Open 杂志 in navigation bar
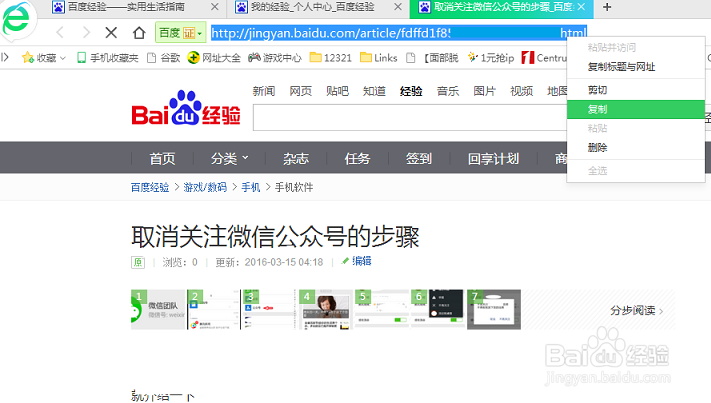 point(296,159)
